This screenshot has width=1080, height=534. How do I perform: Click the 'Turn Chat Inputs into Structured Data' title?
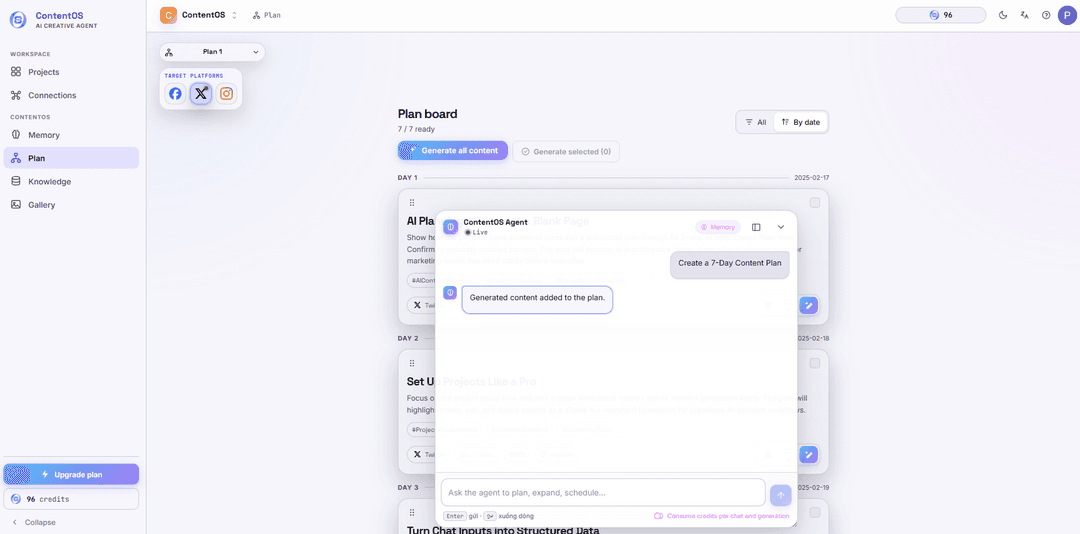click(x=503, y=530)
